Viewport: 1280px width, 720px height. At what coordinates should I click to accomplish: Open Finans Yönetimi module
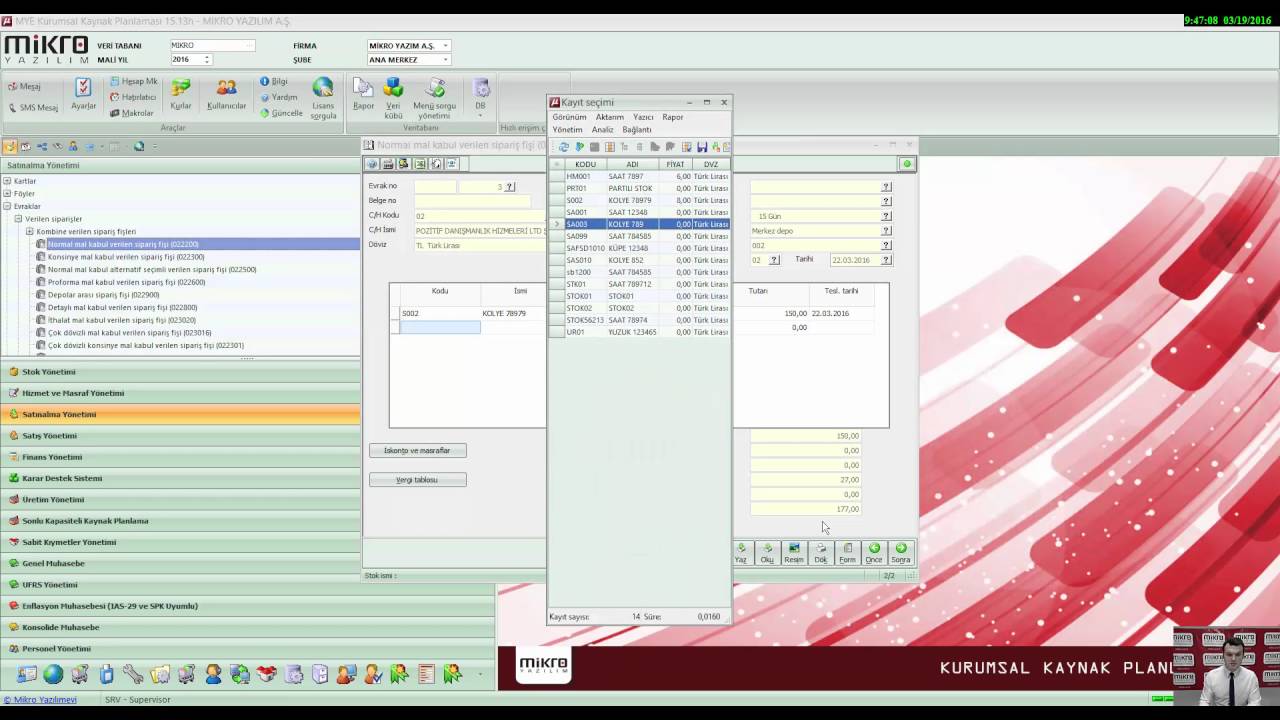180,457
